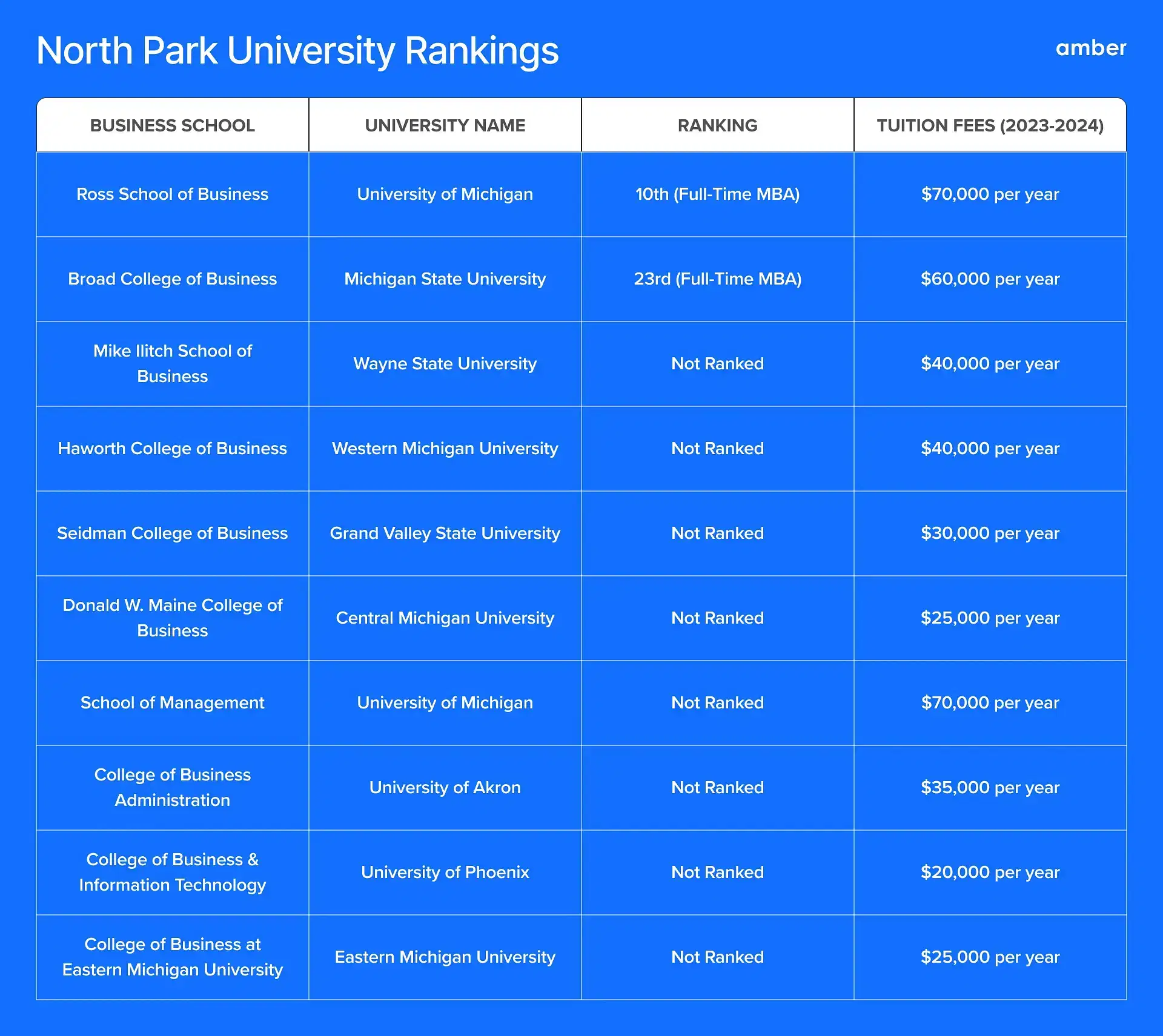
Task: Click Not Ranked in the University of Phoenix row
Action: pos(718,872)
